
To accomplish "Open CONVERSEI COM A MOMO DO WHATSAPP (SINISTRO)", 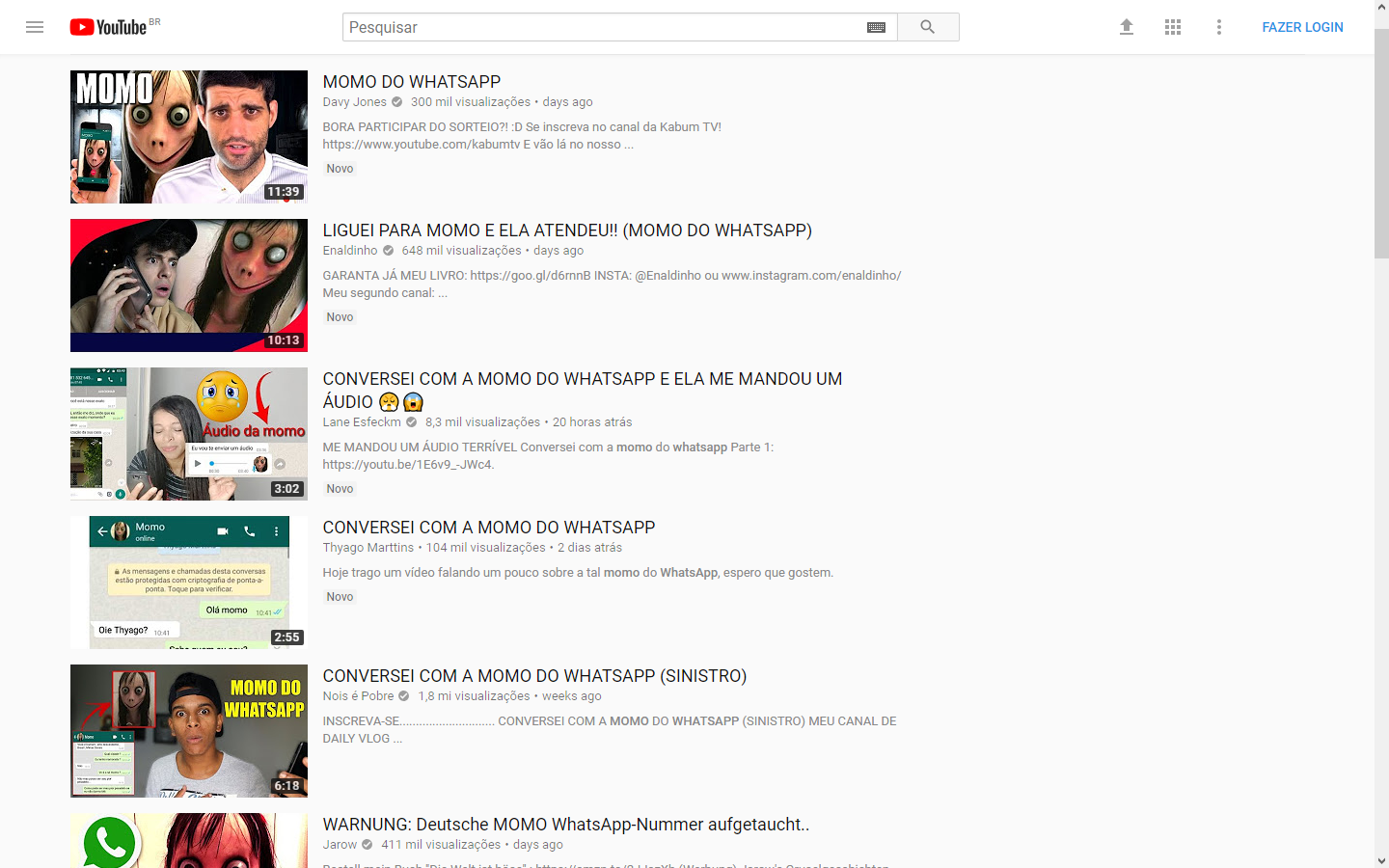I will [534, 676].
